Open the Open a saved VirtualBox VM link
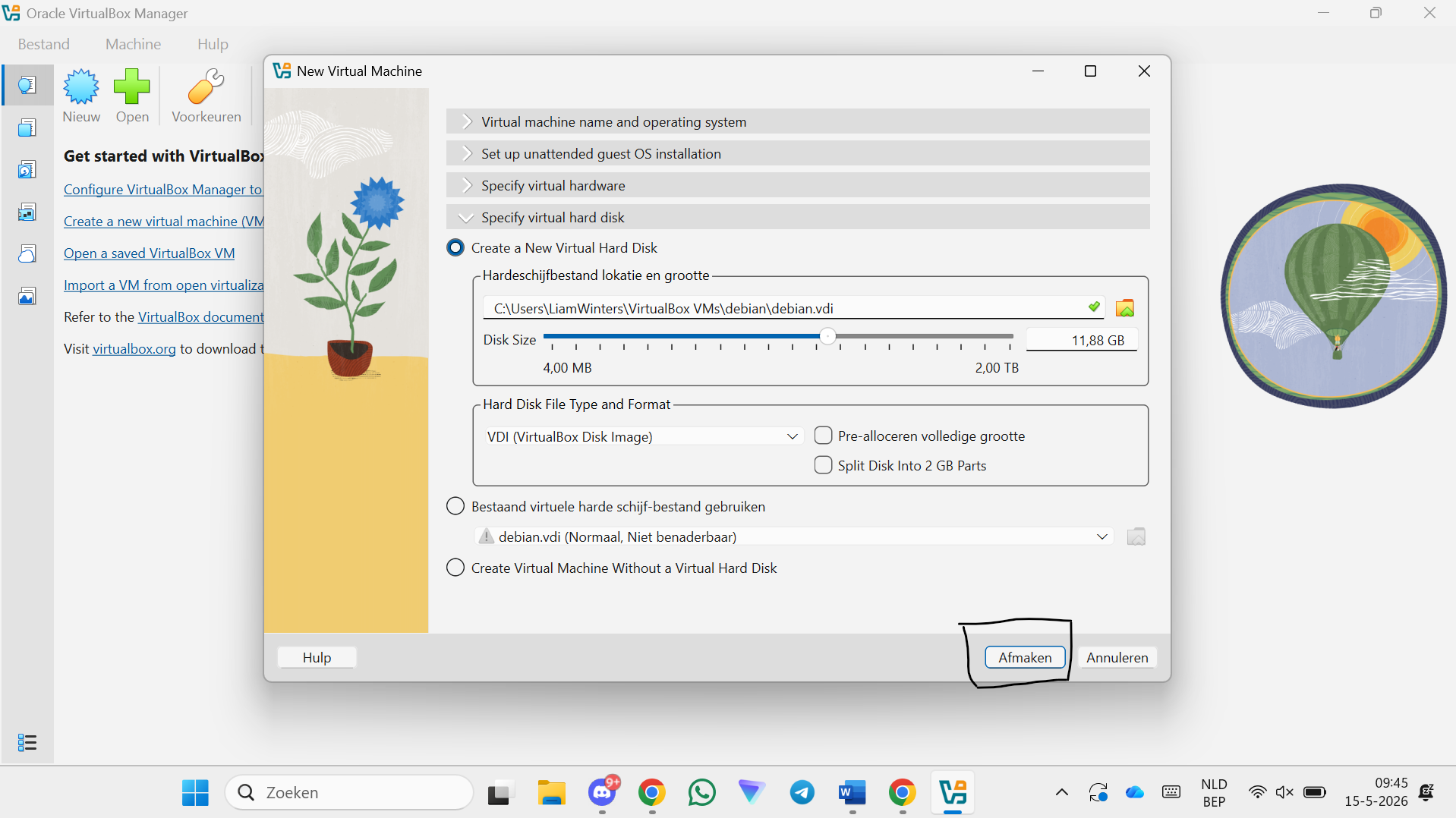Image resolution: width=1456 pixels, height=818 pixels. [150, 253]
